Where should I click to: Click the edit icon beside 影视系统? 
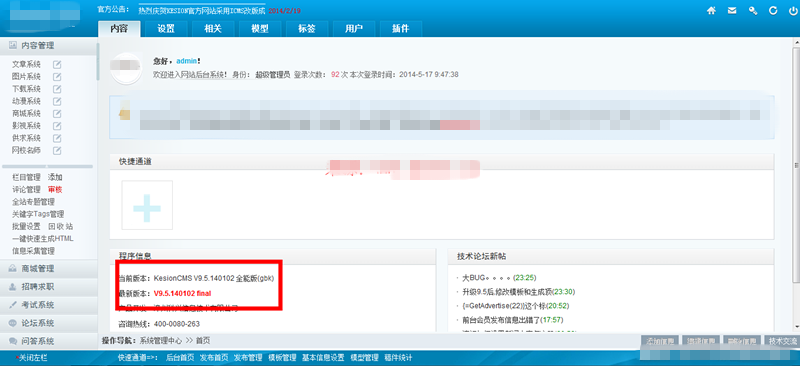click(x=57, y=126)
